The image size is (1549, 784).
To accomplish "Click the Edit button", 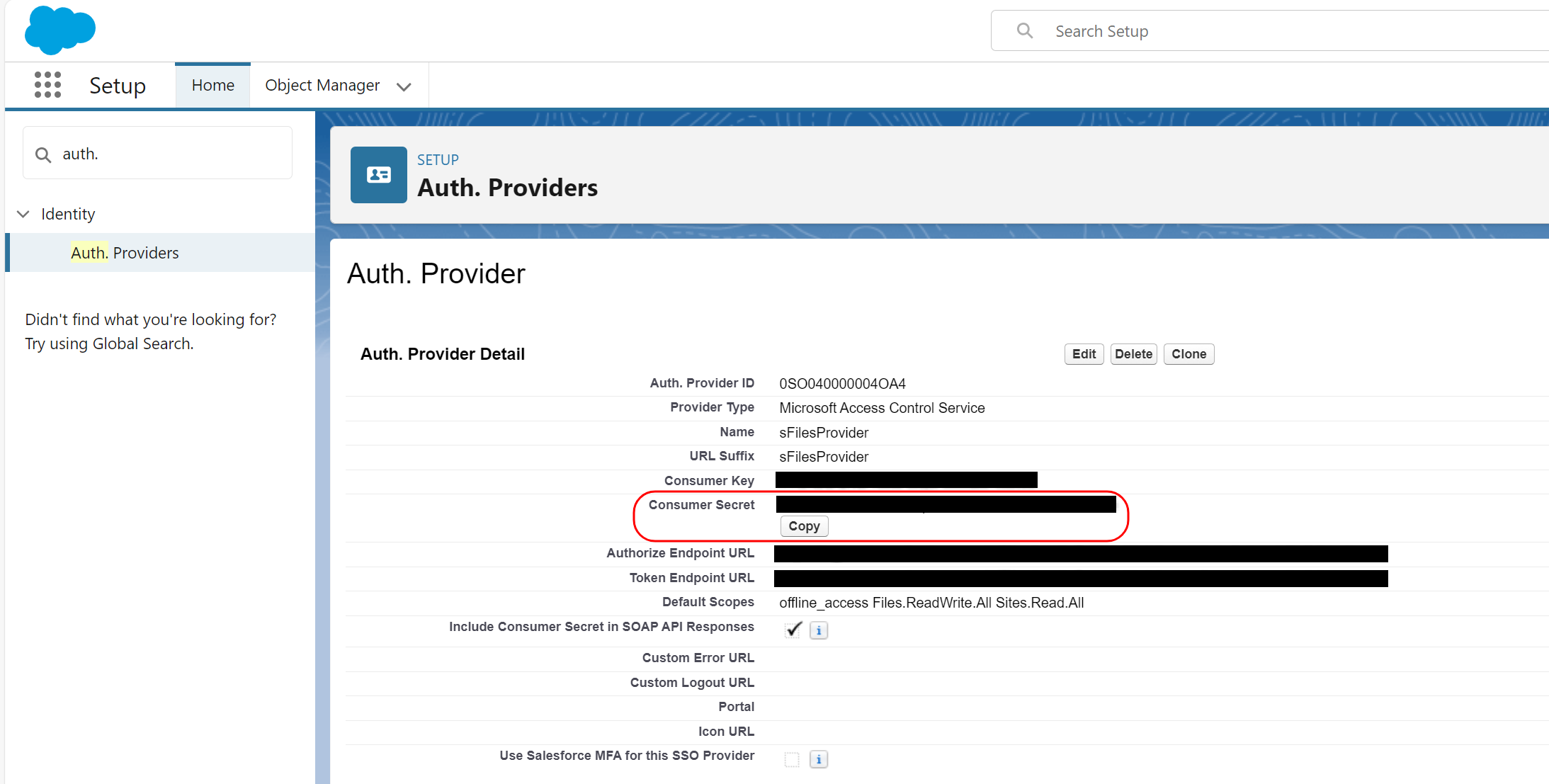I will tap(1084, 354).
